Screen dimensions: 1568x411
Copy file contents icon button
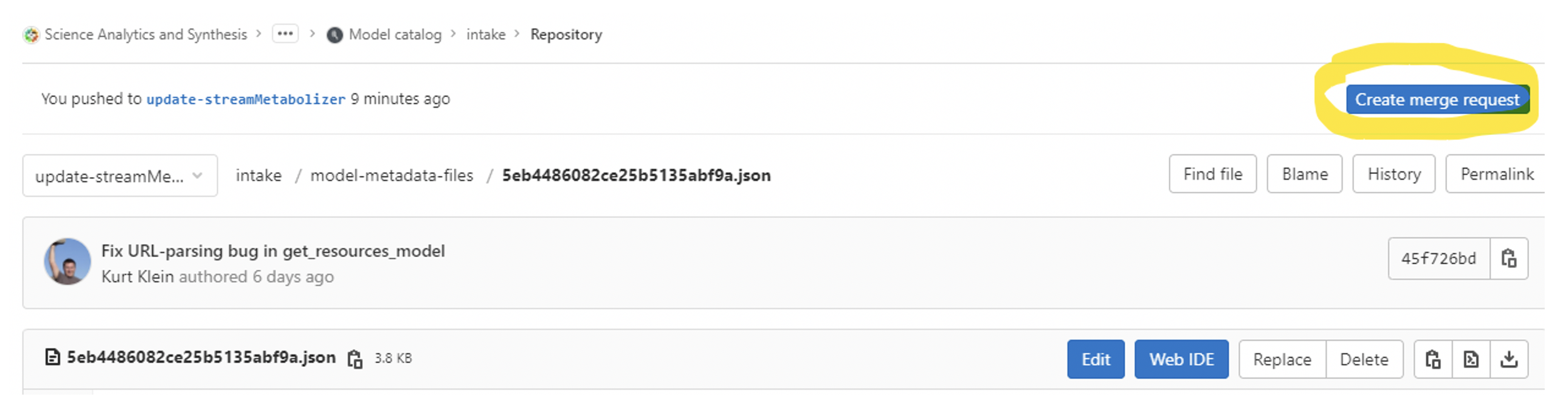pyautogui.click(x=1433, y=359)
